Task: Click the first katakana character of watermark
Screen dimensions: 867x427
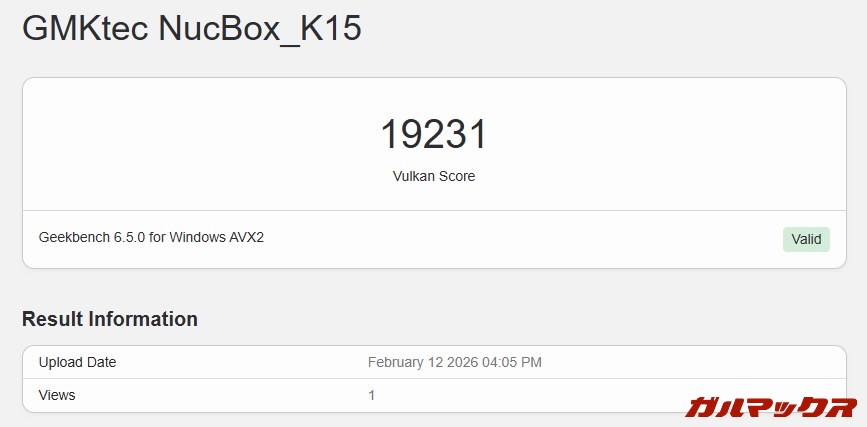Action: 703,407
